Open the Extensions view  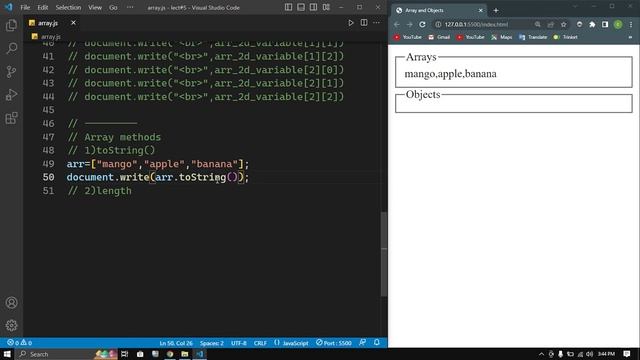pyautogui.click(x=11, y=118)
